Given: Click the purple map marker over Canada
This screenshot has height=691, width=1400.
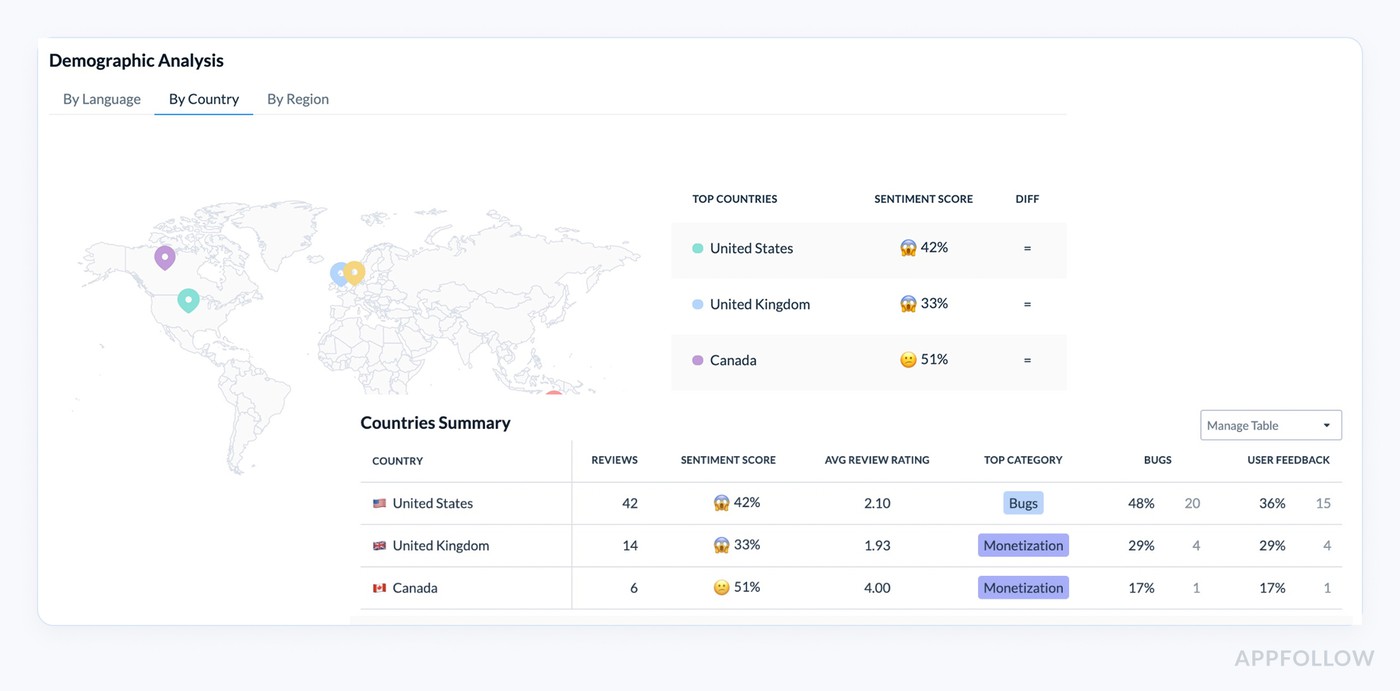Looking at the screenshot, I should point(164,256).
